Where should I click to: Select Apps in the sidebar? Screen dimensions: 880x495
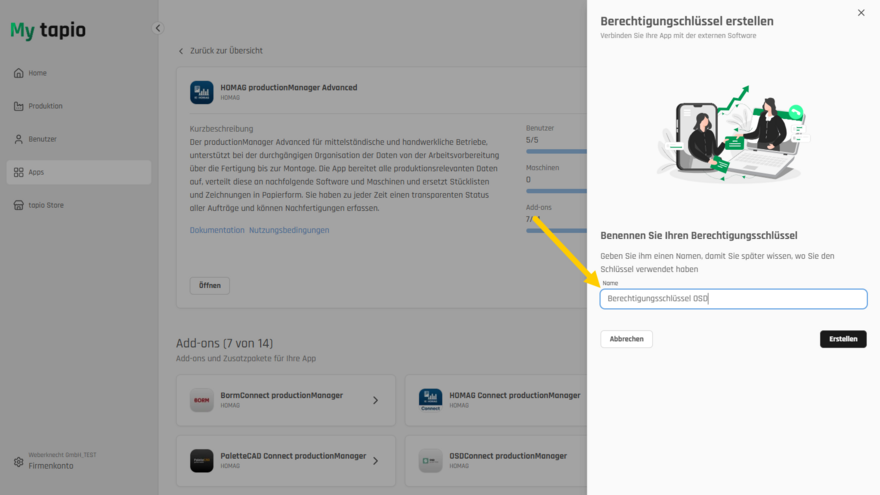tap(79, 172)
